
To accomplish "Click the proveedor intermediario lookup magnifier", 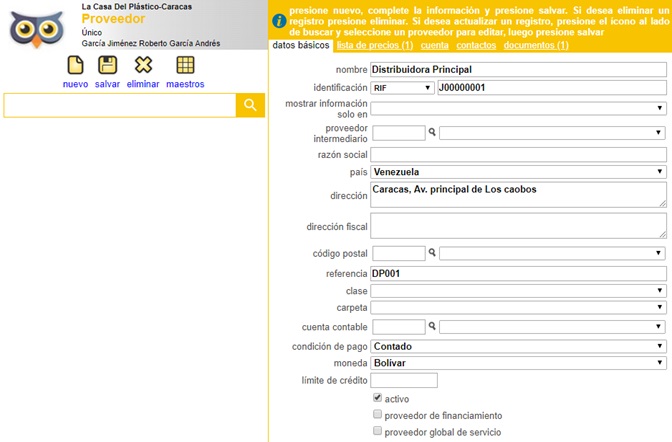I will point(432,132).
